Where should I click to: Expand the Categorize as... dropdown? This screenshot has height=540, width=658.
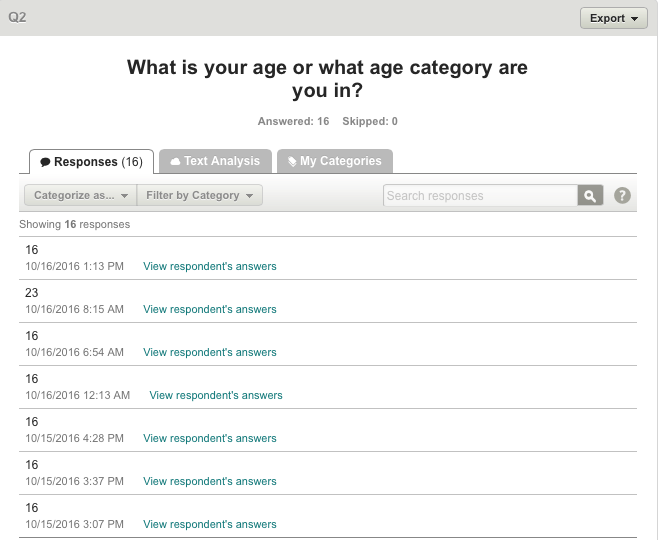click(x=81, y=196)
